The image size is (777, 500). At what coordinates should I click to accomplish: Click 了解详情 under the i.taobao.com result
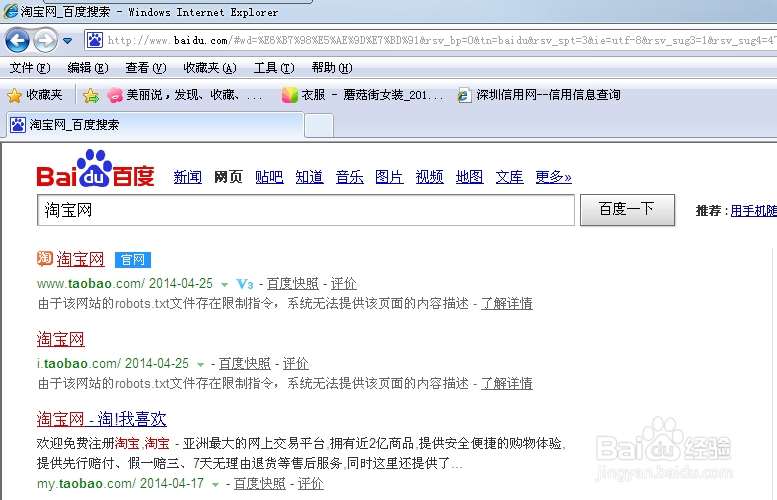pyautogui.click(x=507, y=384)
